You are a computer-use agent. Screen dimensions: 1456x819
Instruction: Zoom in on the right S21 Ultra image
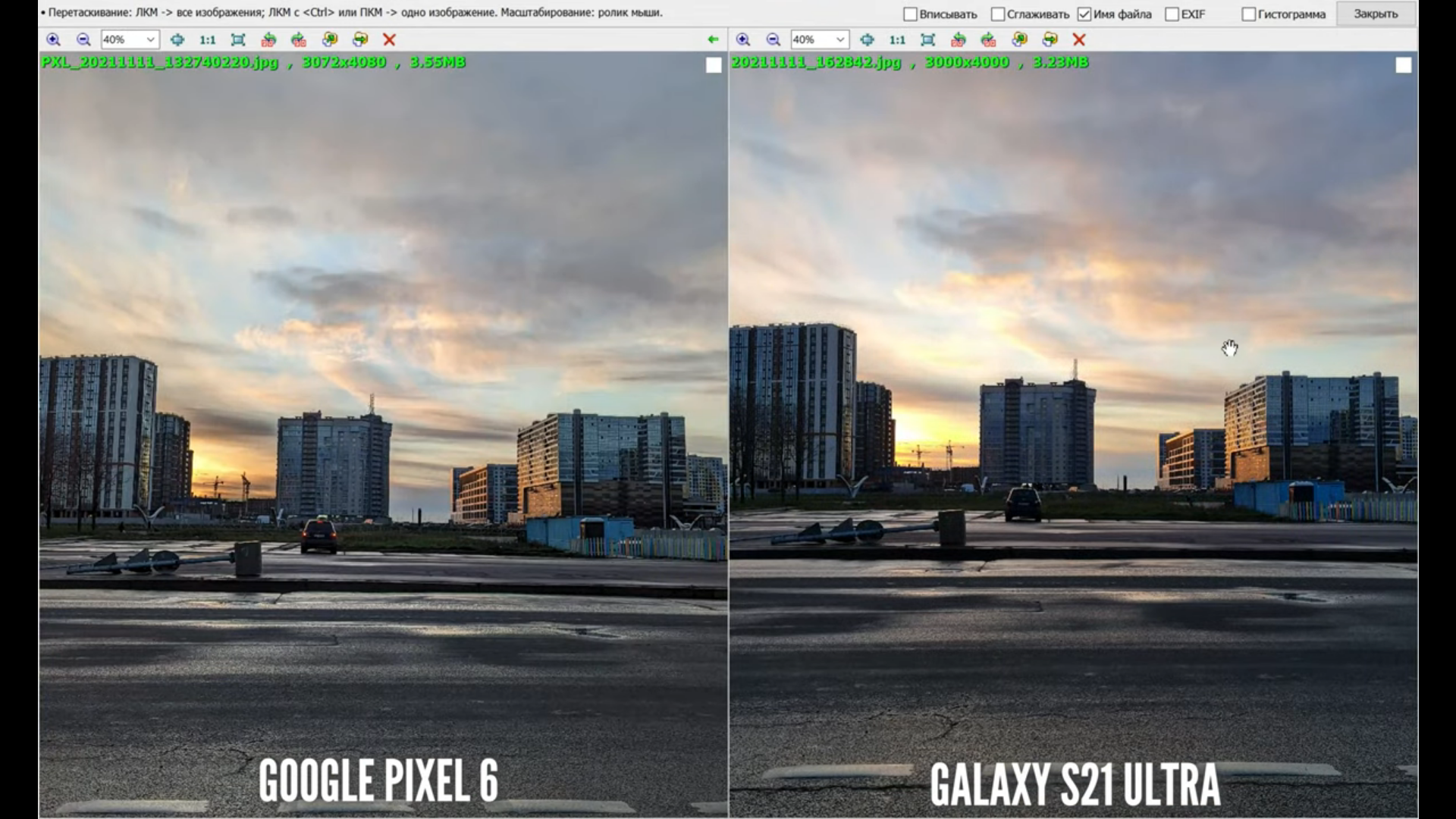(743, 39)
